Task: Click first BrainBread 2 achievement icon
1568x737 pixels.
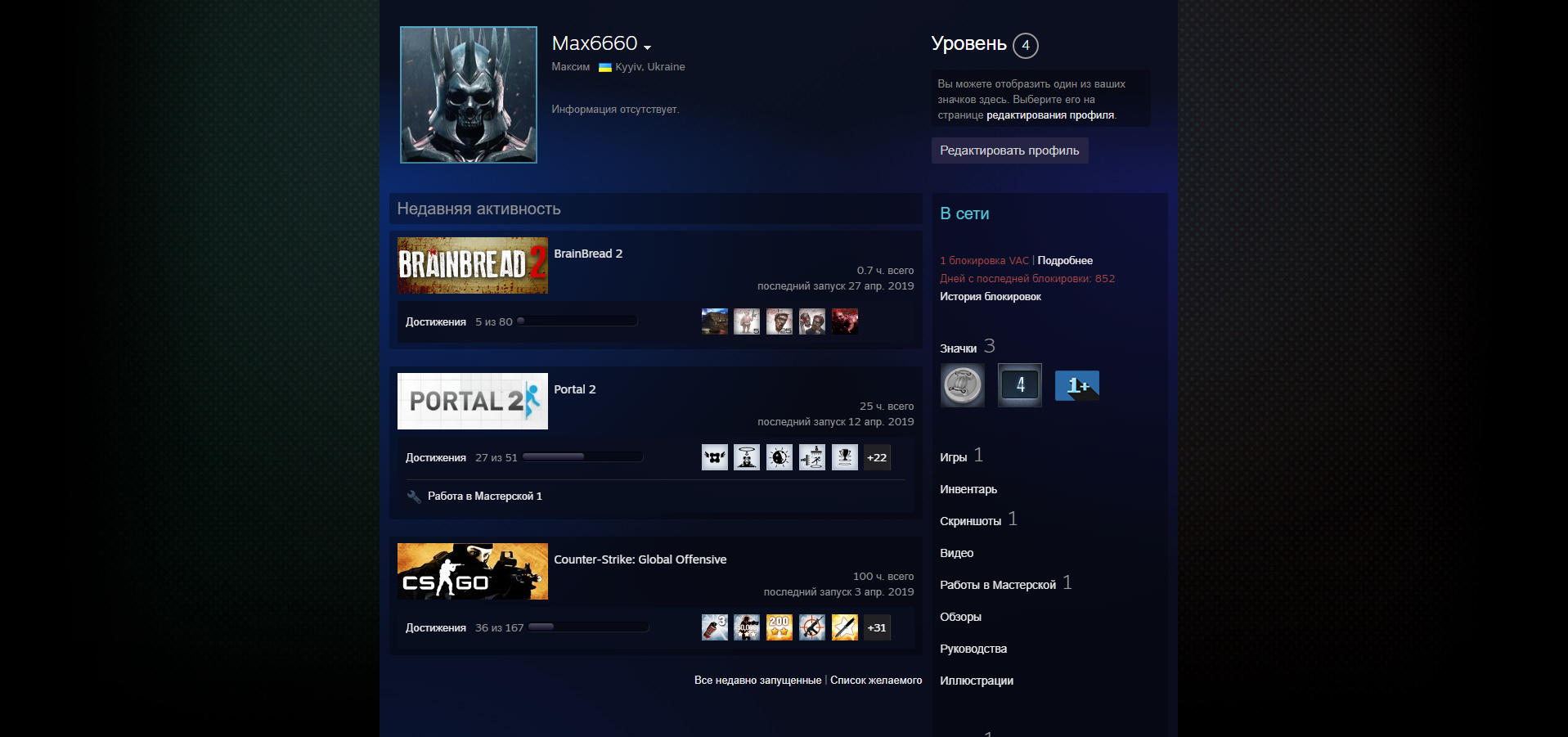Action: [x=715, y=321]
